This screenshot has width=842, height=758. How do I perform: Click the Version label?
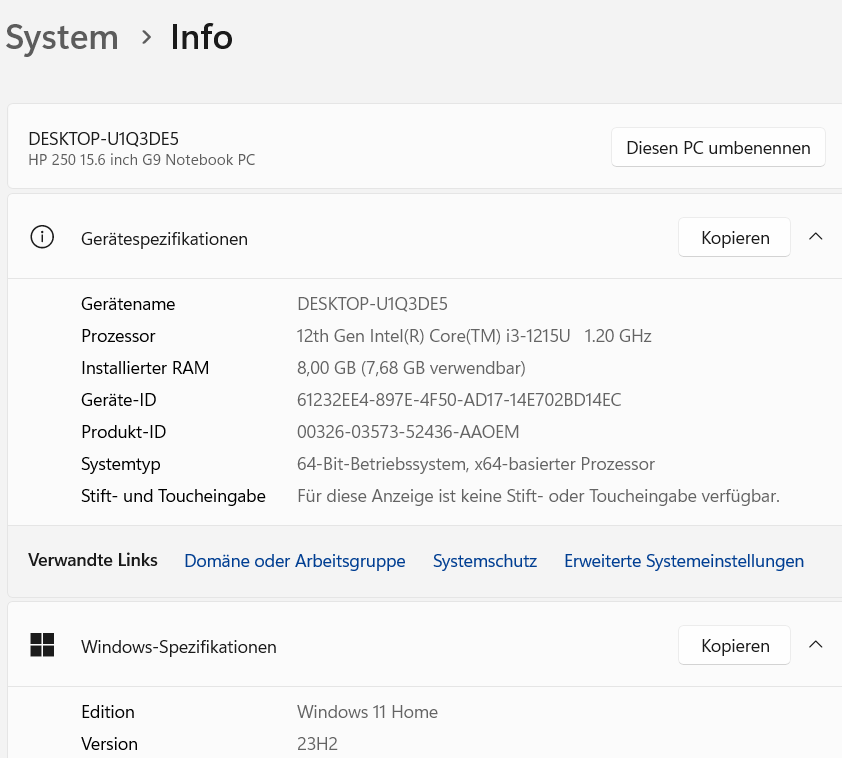[x=110, y=744]
